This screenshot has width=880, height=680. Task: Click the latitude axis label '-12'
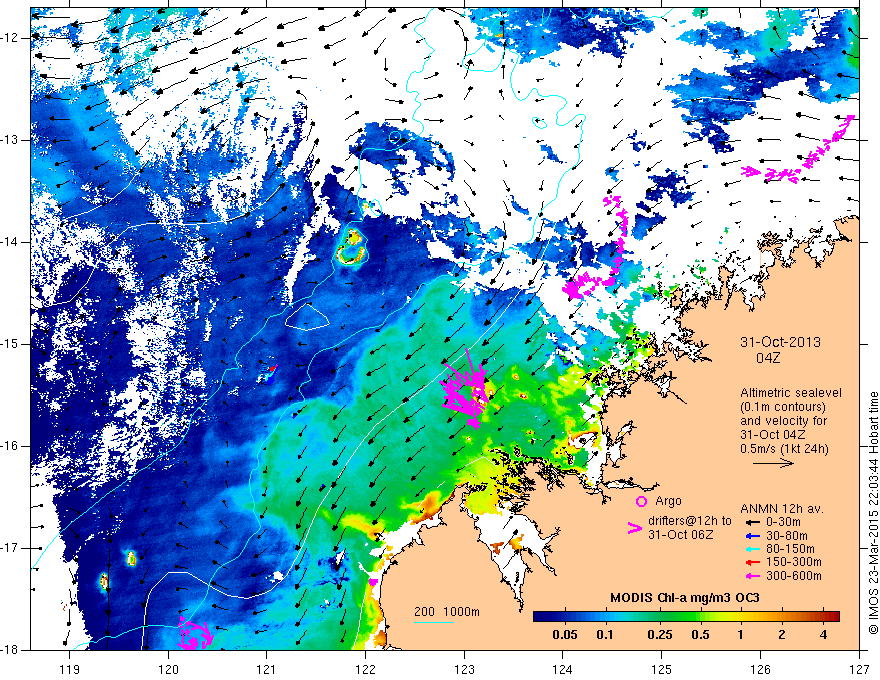pyautogui.click(x=10, y=38)
